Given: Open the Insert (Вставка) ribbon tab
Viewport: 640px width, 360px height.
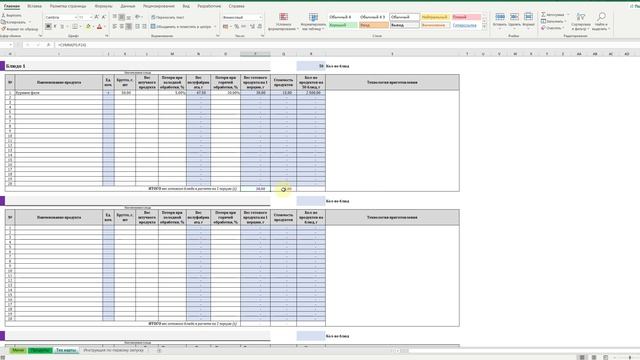Looking at the screenshot, I should [x=34, y=7].
